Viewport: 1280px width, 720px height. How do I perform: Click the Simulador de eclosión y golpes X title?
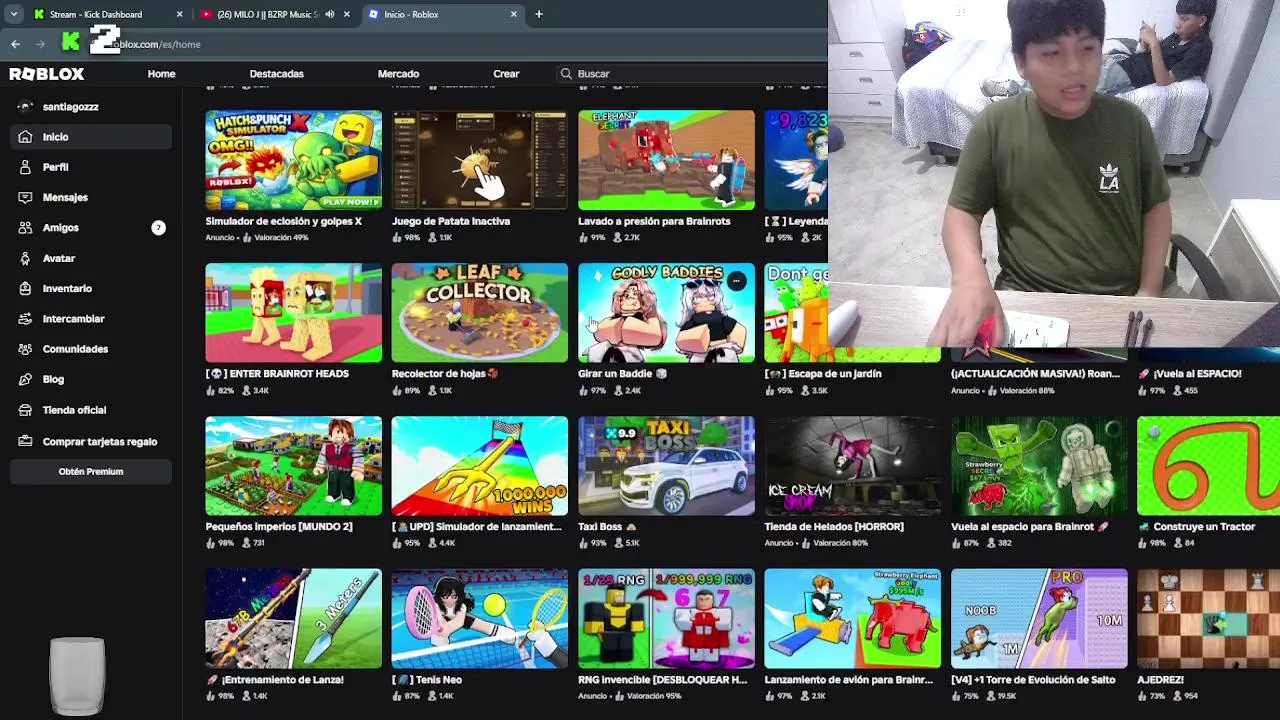coord(284,221)
